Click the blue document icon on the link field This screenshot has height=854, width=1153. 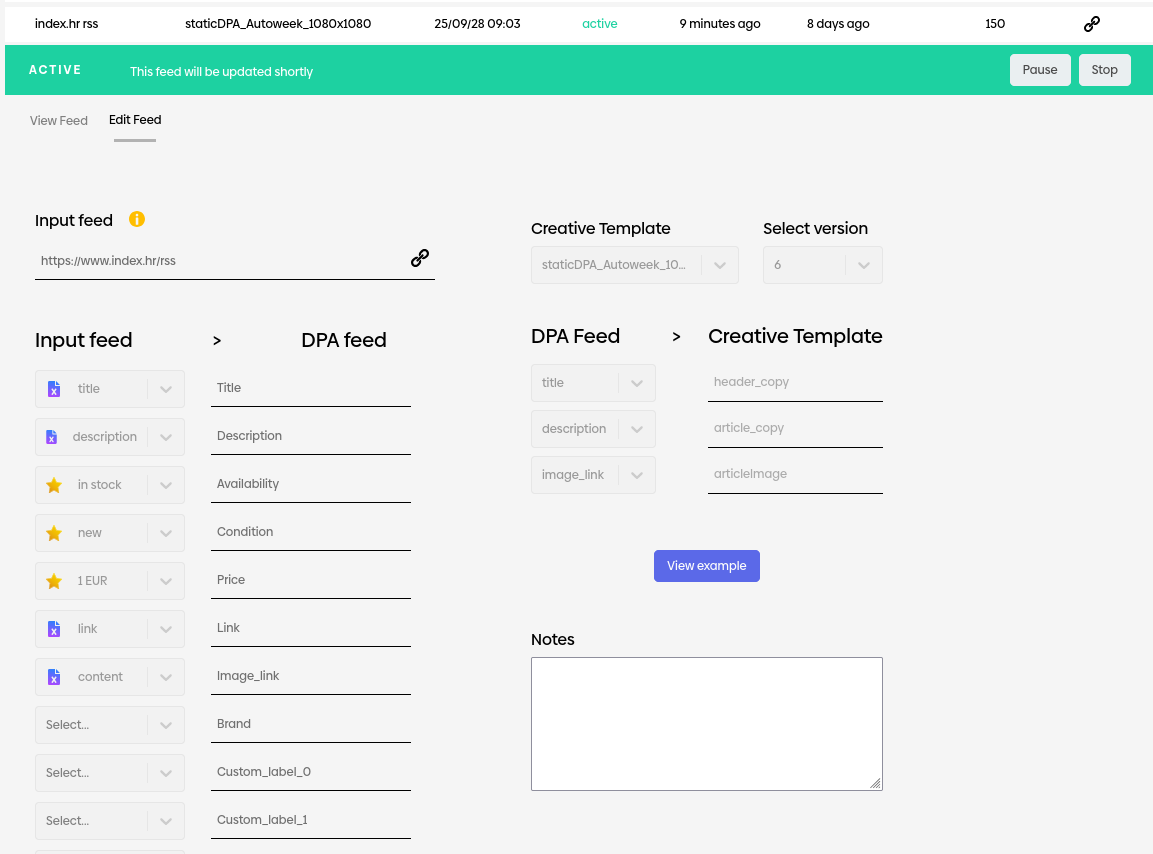(54, 628)
